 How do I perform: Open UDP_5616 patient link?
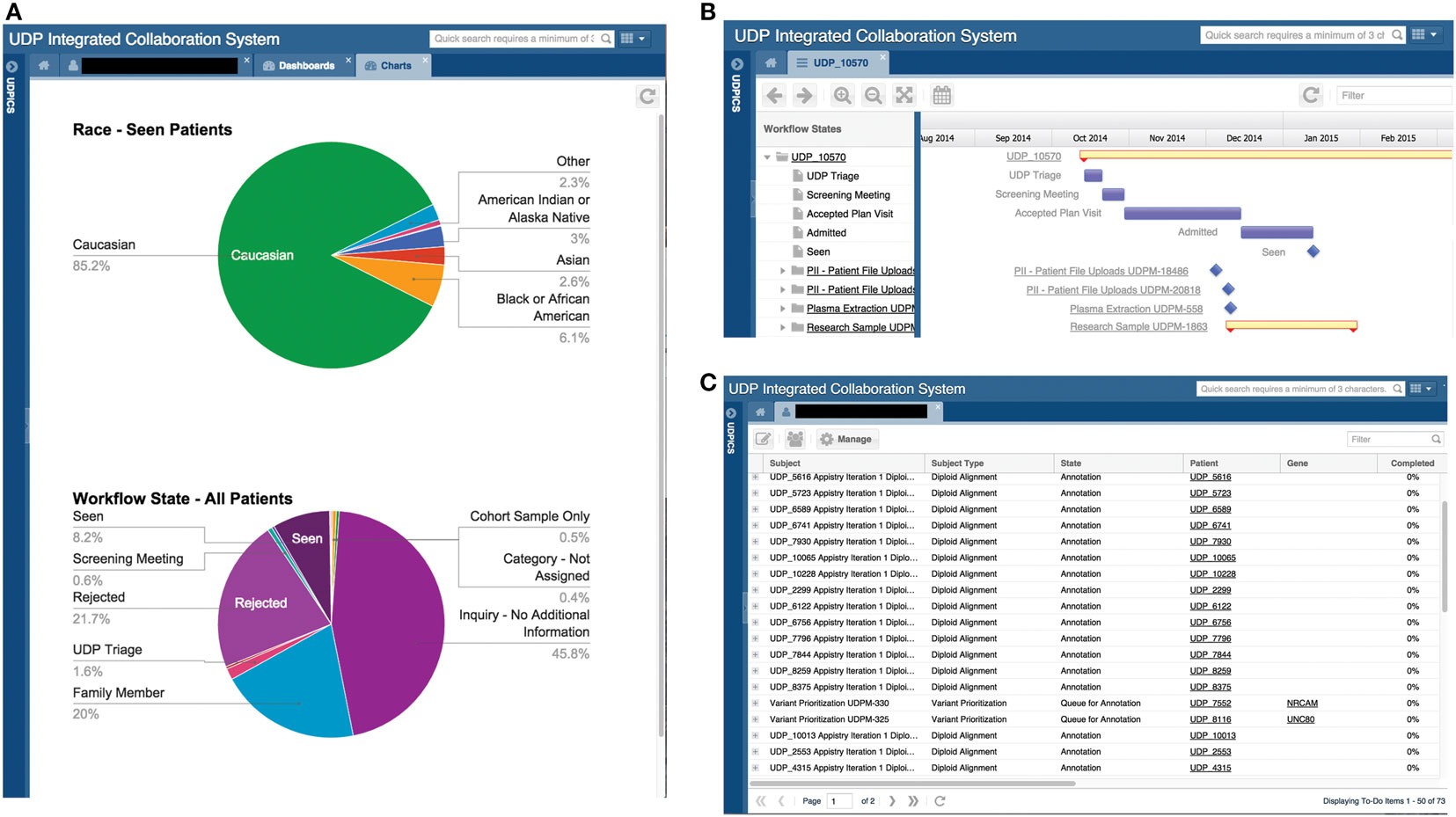1211,478
